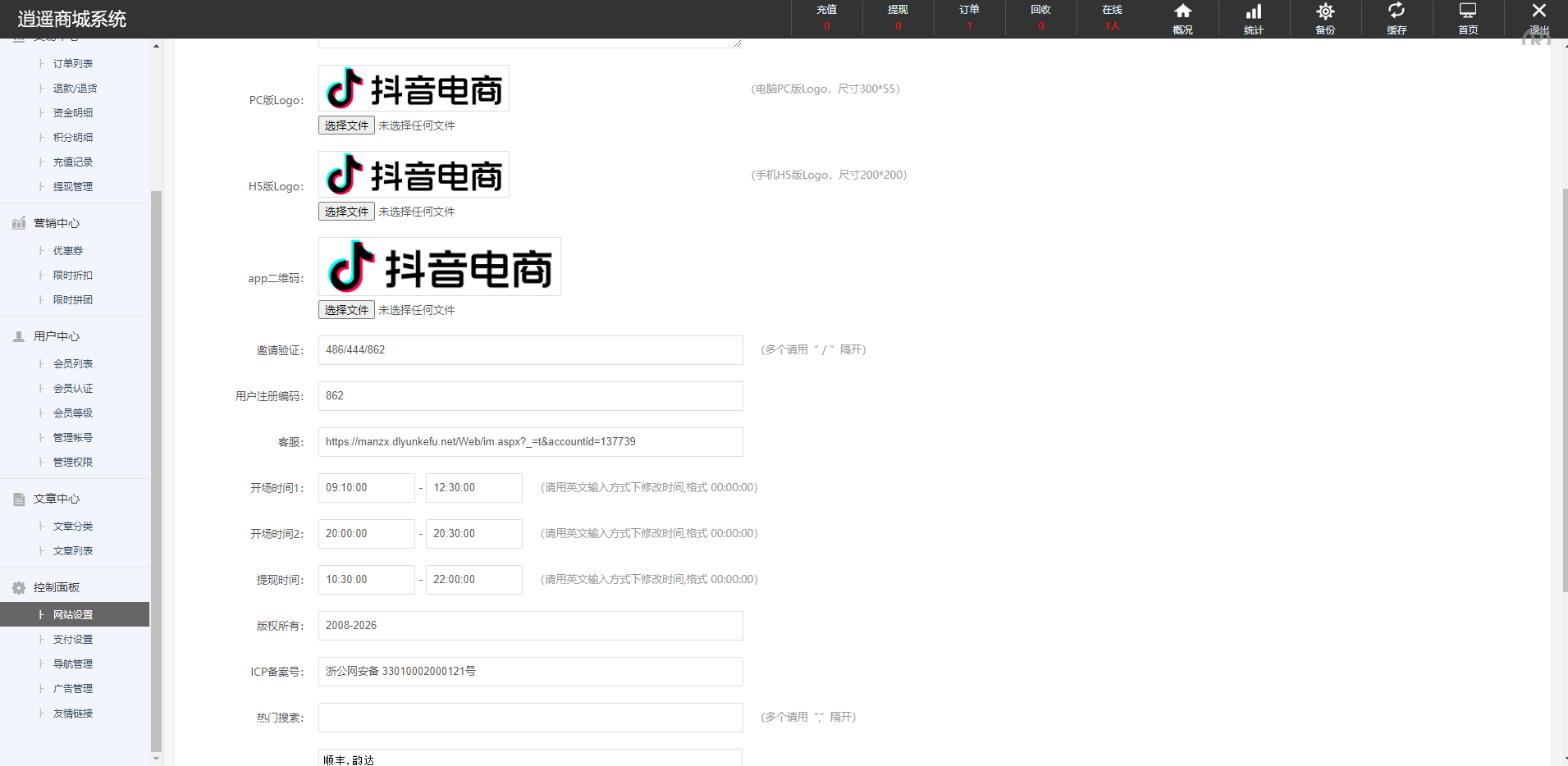This screenshot has width=1568, height=766.
Task: Check the 在线 online users icon
Action: tap(1112, 18)
